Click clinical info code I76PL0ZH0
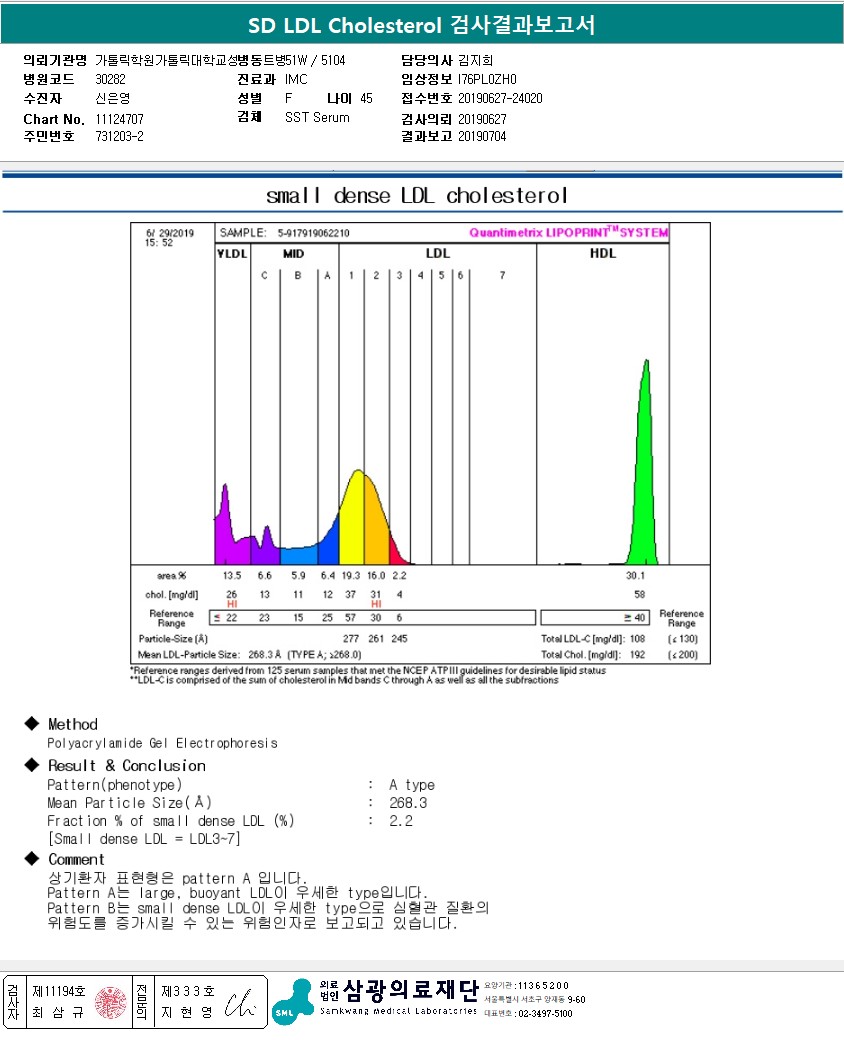This screenshot has width=844, height=1040. point(487,79)
